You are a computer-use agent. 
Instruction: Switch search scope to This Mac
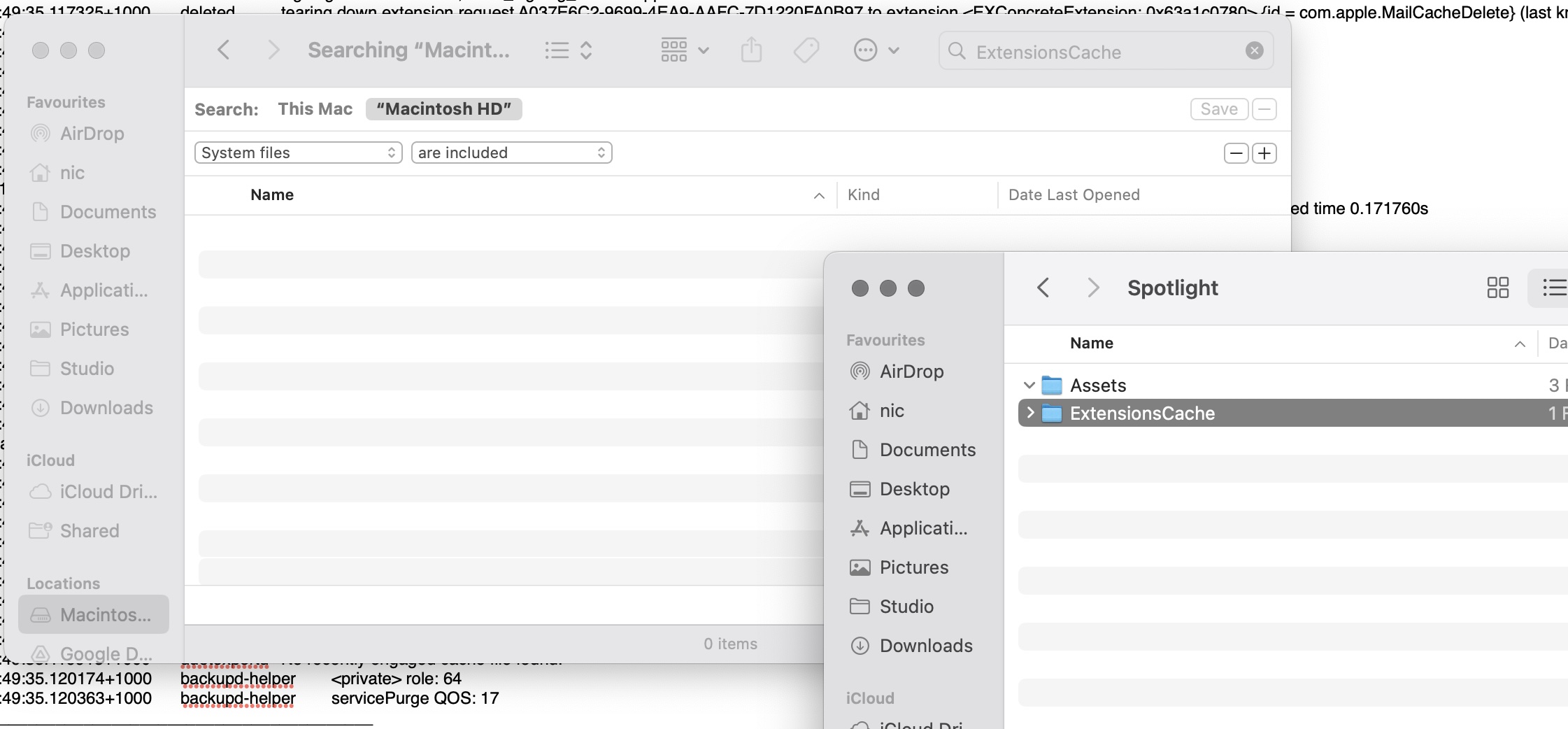(315, 109)
